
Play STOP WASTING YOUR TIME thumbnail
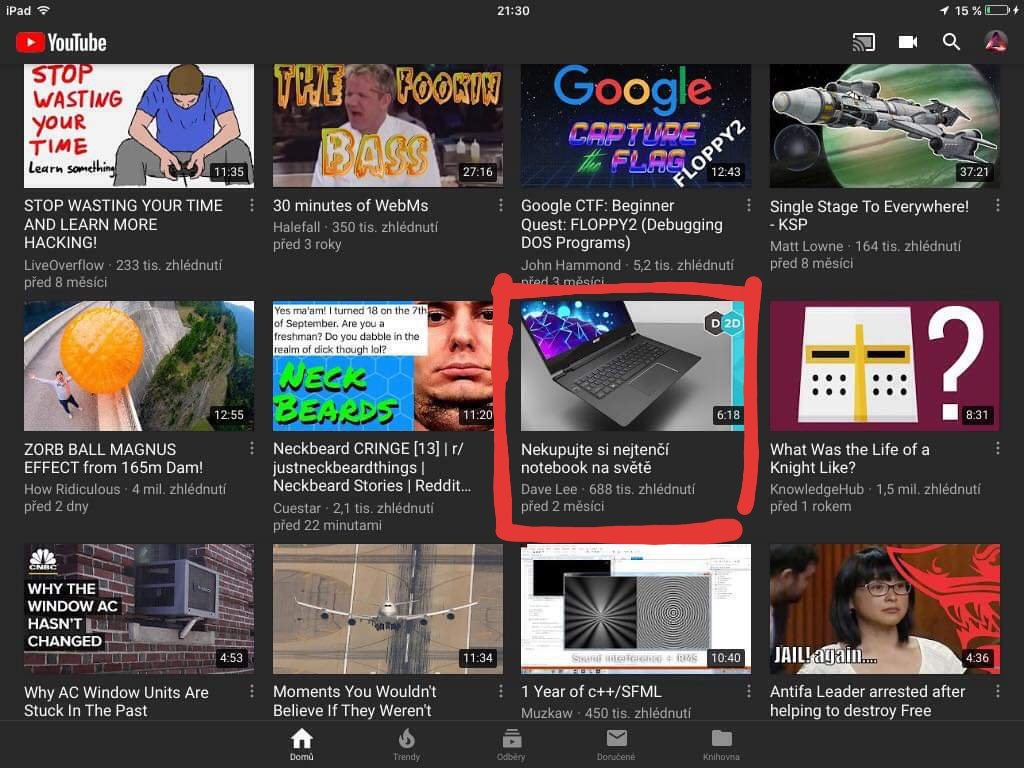coord(139,125)
